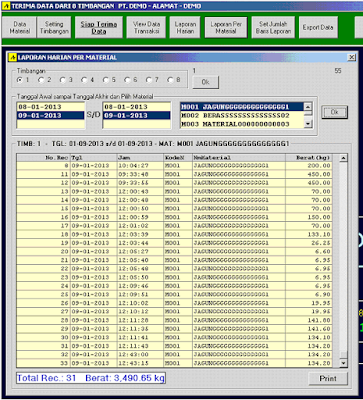Select record 33 at 12:43:15
Screen dimensions: 363x400
point(174,363)
